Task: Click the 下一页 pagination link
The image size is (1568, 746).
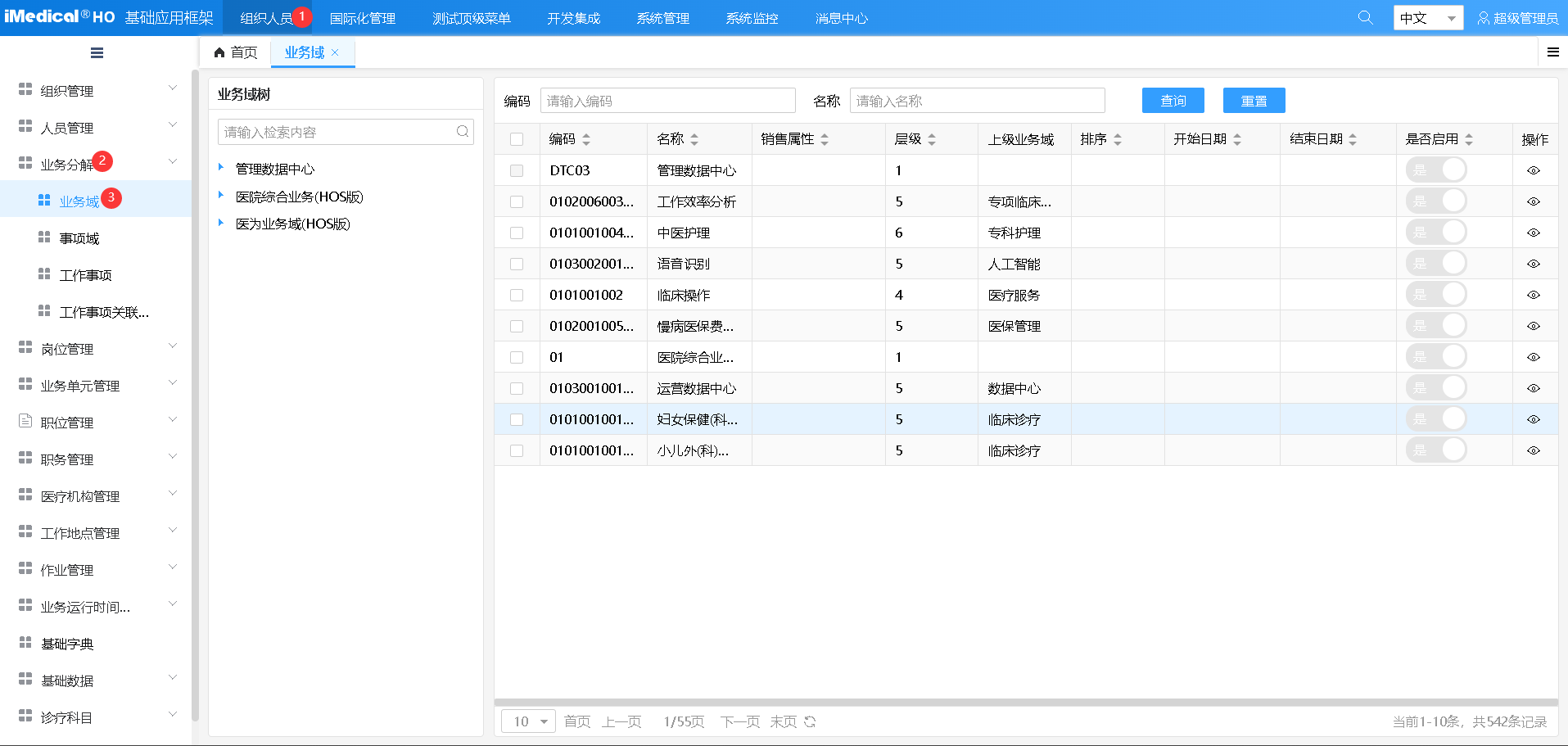Action: 739,721
